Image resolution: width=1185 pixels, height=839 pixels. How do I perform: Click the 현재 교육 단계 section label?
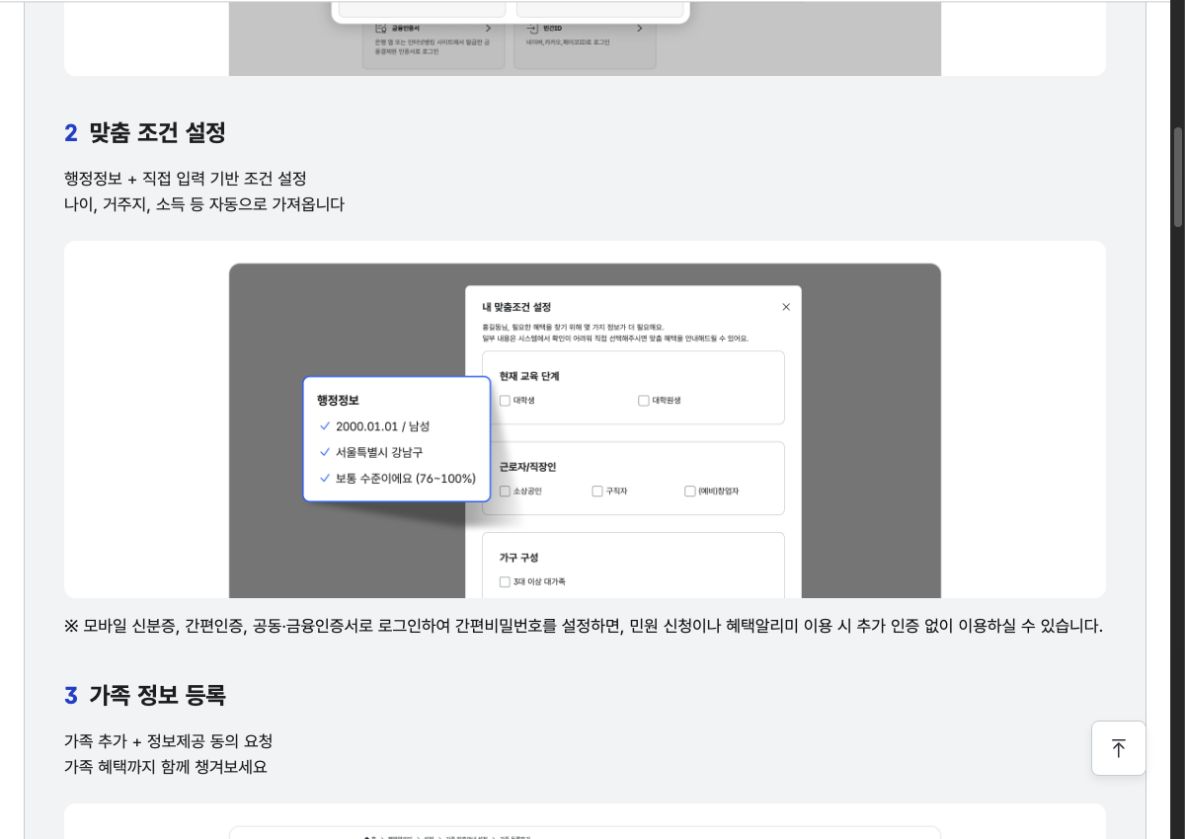(529, 376)
